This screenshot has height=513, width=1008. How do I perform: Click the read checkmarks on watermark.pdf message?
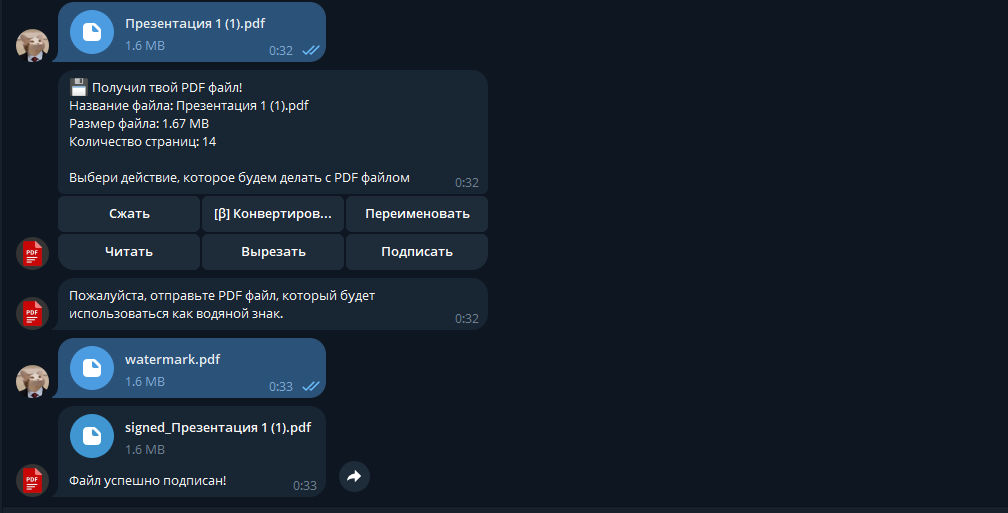point(310,386)
